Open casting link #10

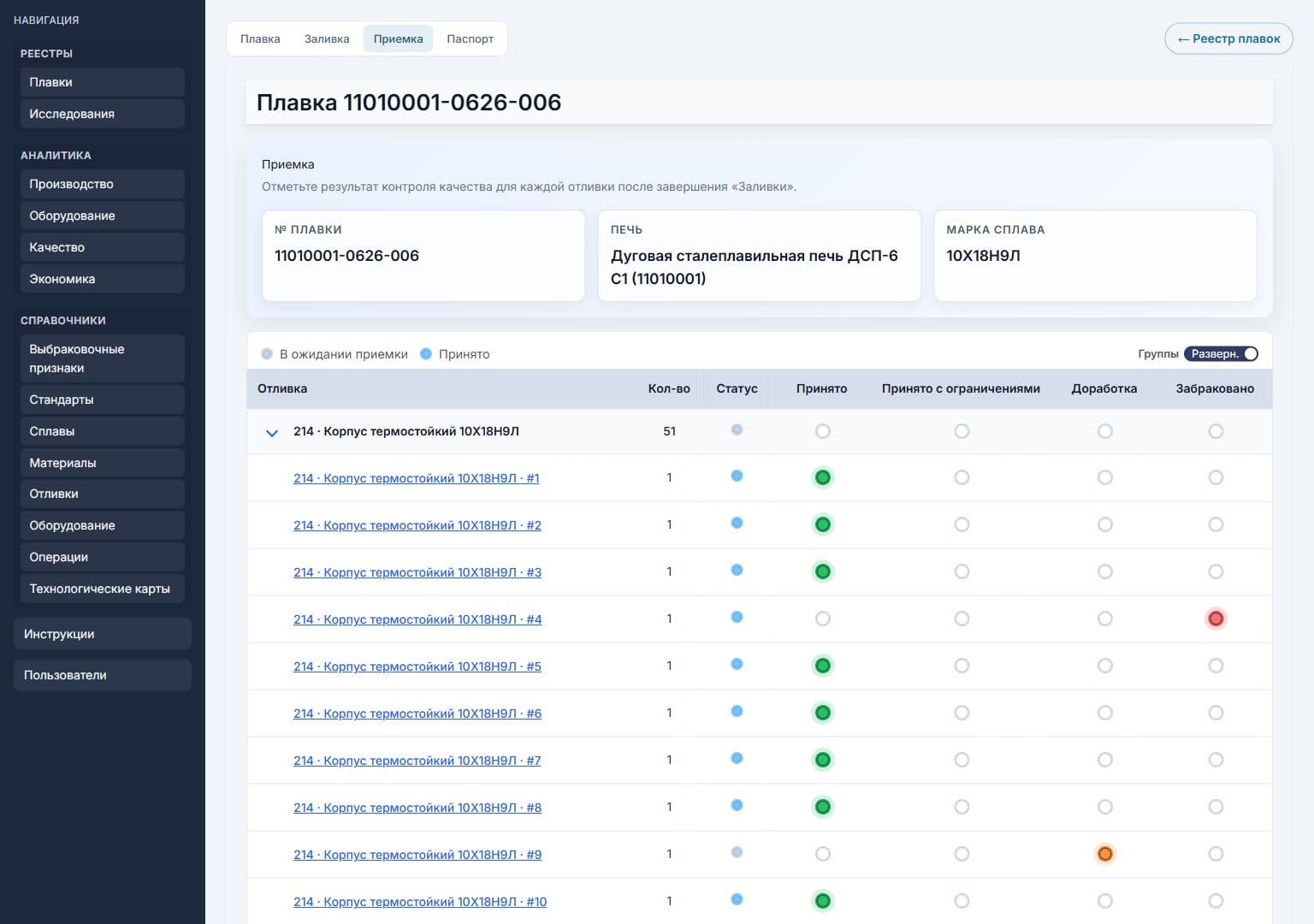click(x=420, y=902)
